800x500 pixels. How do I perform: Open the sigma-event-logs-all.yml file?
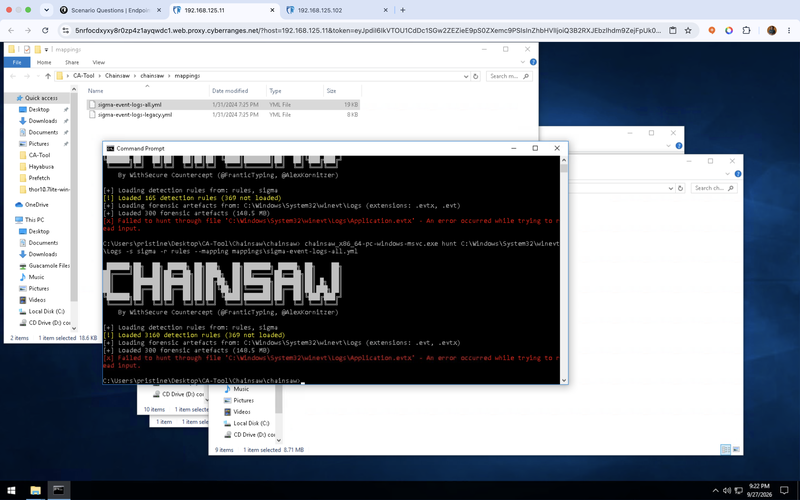tap(129, 105)
